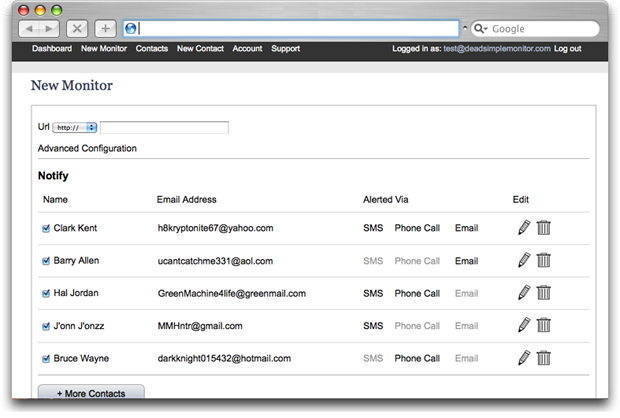Click the Google search box
The height and width of the screenshot is (418, 620).
[535, 28]
